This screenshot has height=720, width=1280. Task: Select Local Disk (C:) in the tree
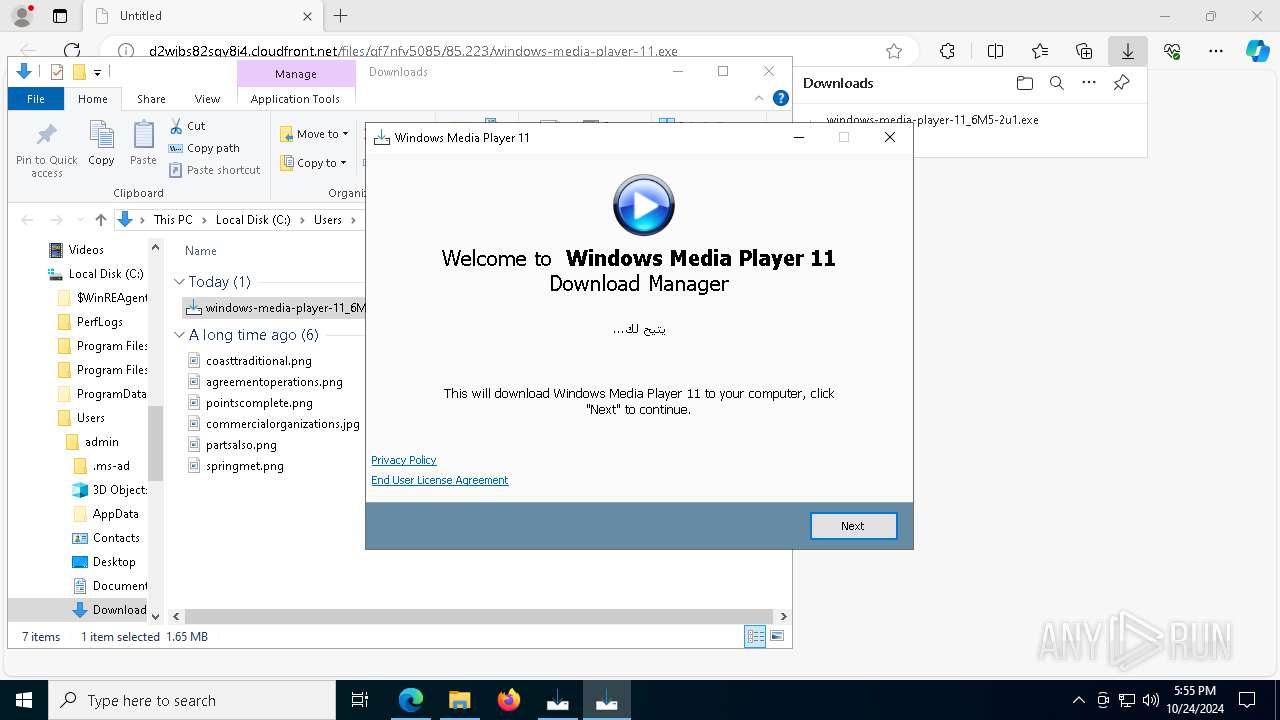(106, 274)
